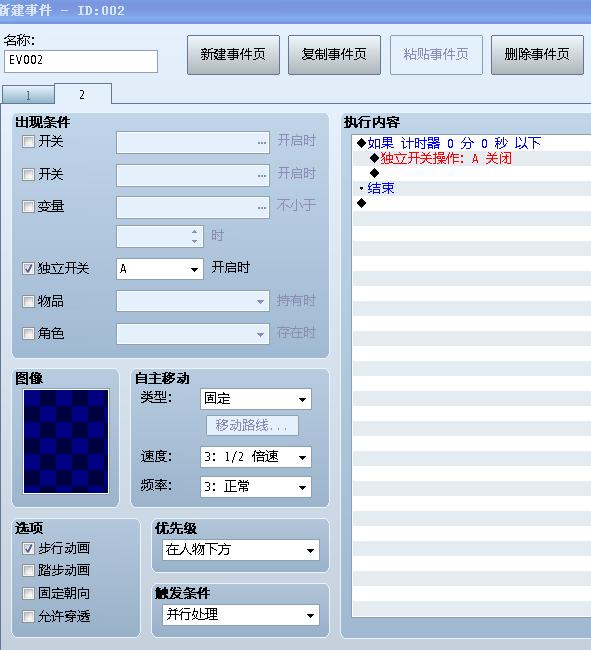Open the 物品 dropdown list
Screen dimensions: 591x650
[193, 301]
